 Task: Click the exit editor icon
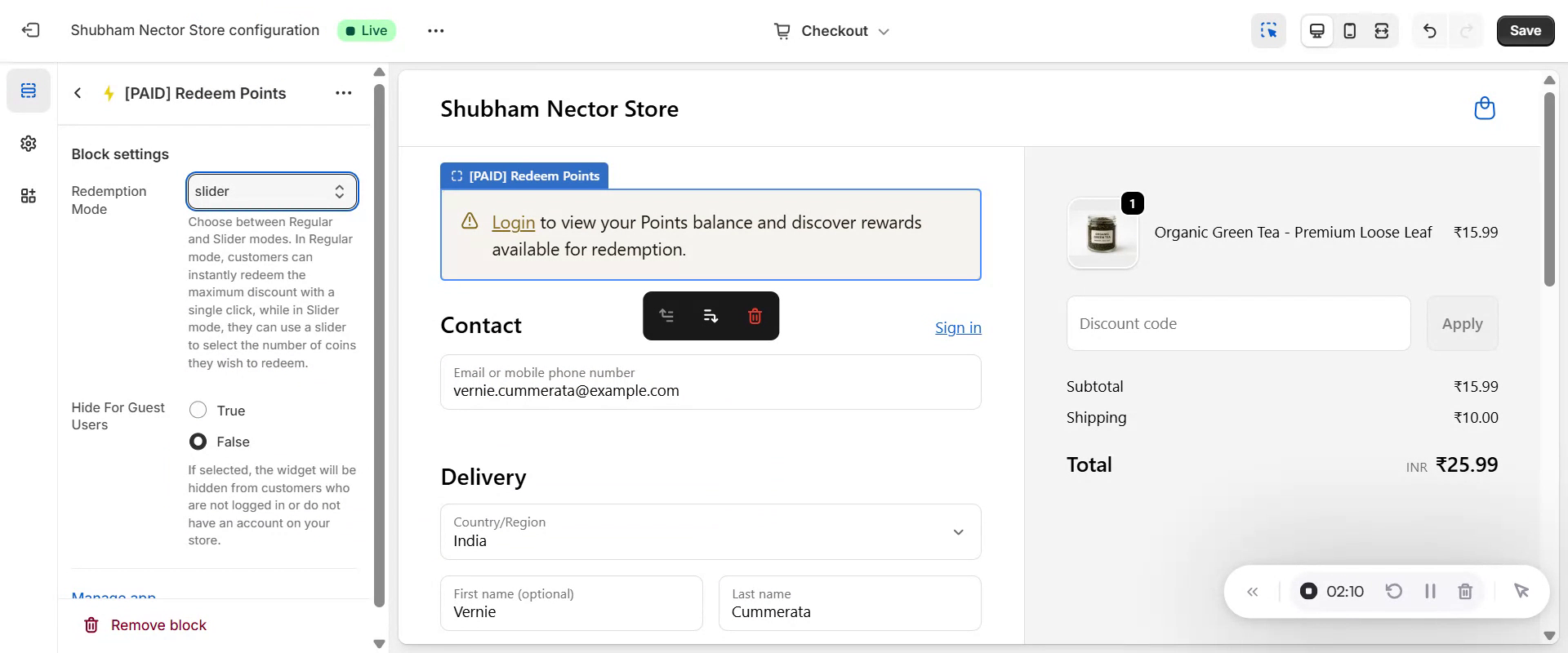30,30
